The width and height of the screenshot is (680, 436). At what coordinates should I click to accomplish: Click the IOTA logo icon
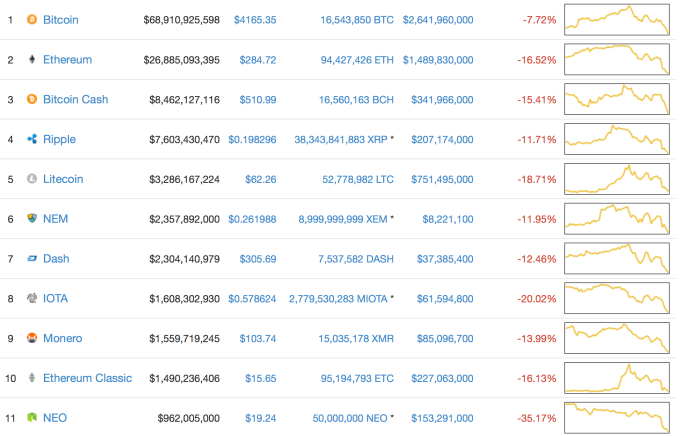31,298
